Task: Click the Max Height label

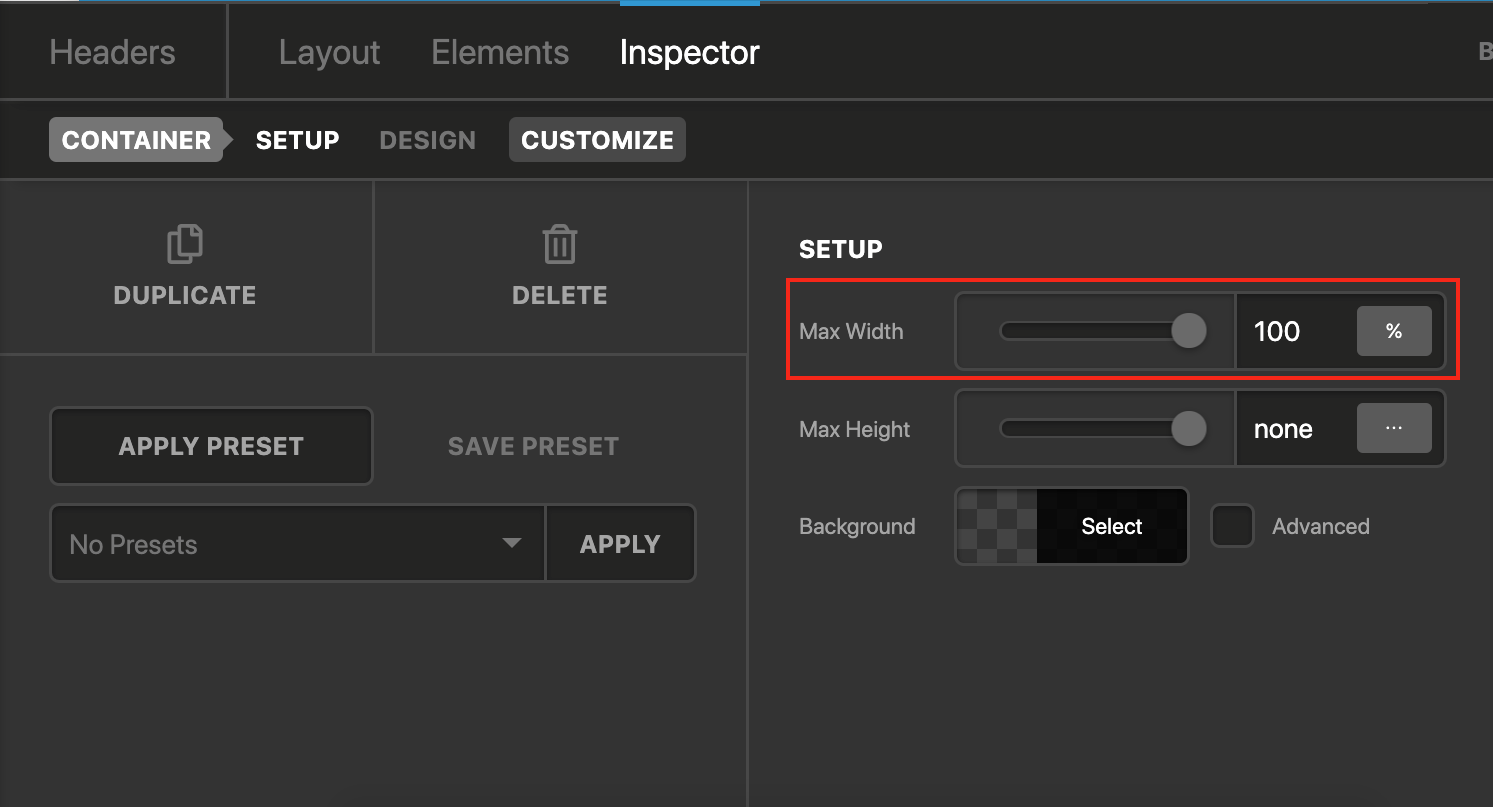Action: coord(855,429)
